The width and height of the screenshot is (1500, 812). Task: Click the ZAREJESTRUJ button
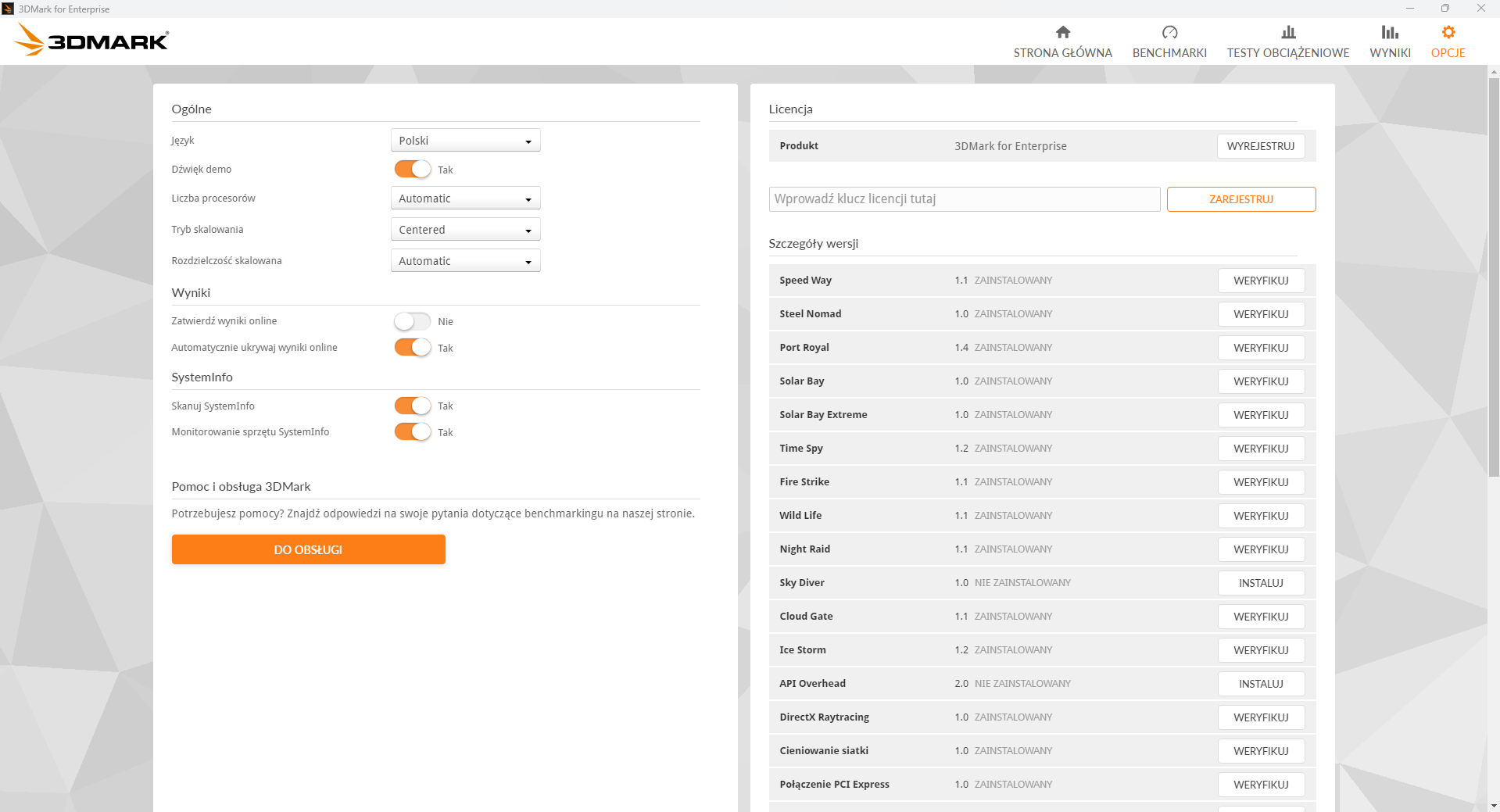(1241, 199)
